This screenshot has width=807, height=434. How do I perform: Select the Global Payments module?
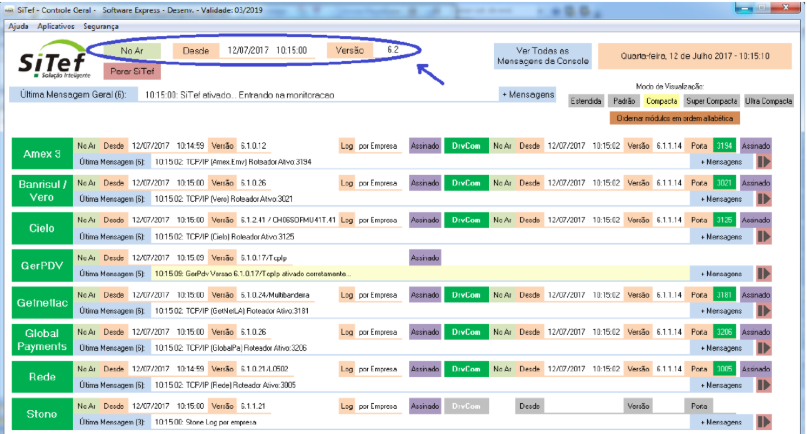coord(42,340)
